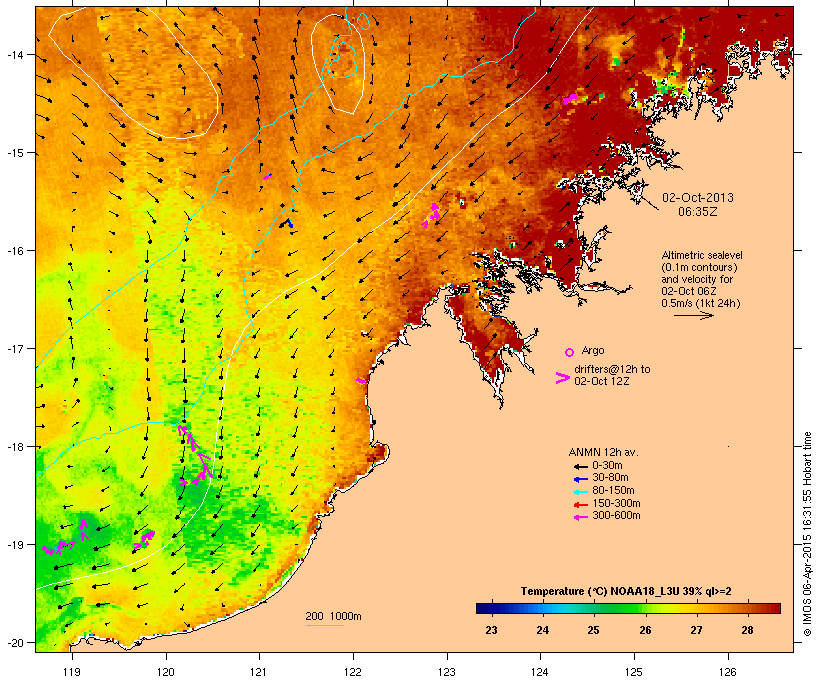
Task: Select the dark blue end of temperature colorbar
Action: pos(484,608)
